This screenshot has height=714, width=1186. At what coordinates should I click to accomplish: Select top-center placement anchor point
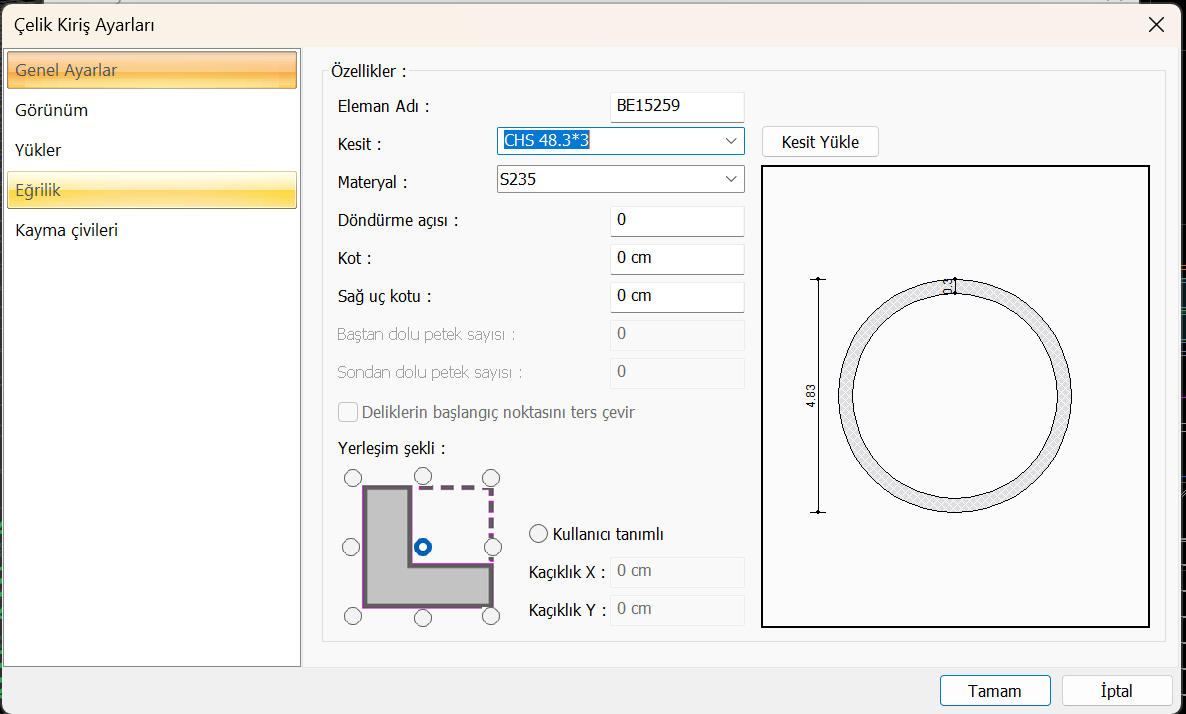(423, 475)
